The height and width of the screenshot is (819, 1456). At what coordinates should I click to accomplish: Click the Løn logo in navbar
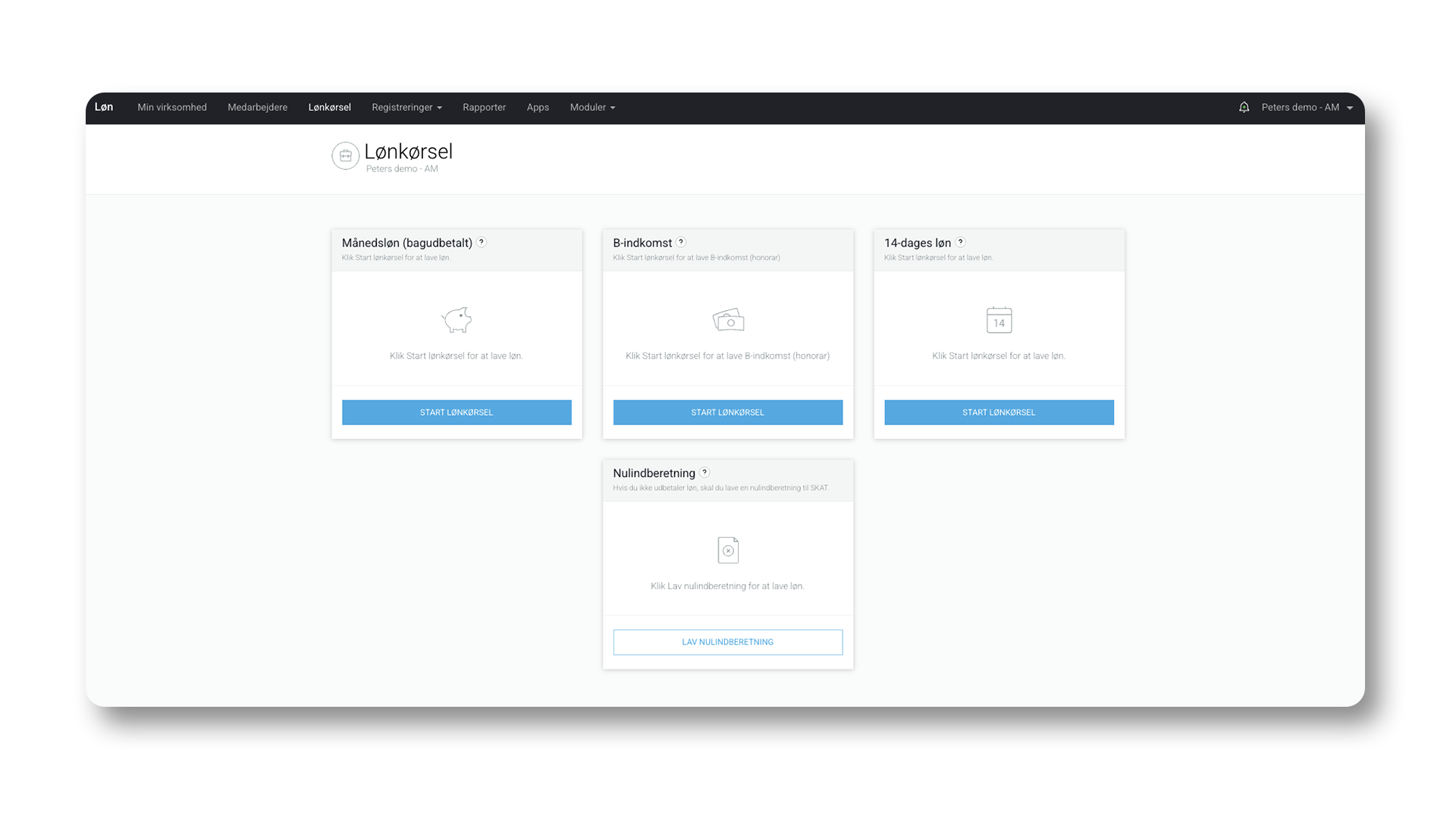104,107
